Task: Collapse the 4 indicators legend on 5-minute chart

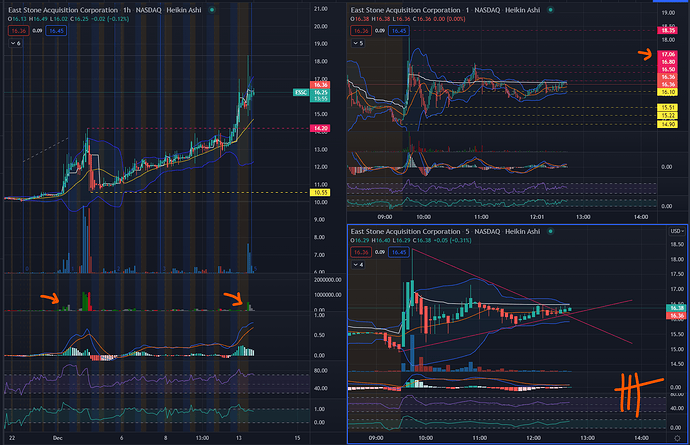Action: [358, 265]
